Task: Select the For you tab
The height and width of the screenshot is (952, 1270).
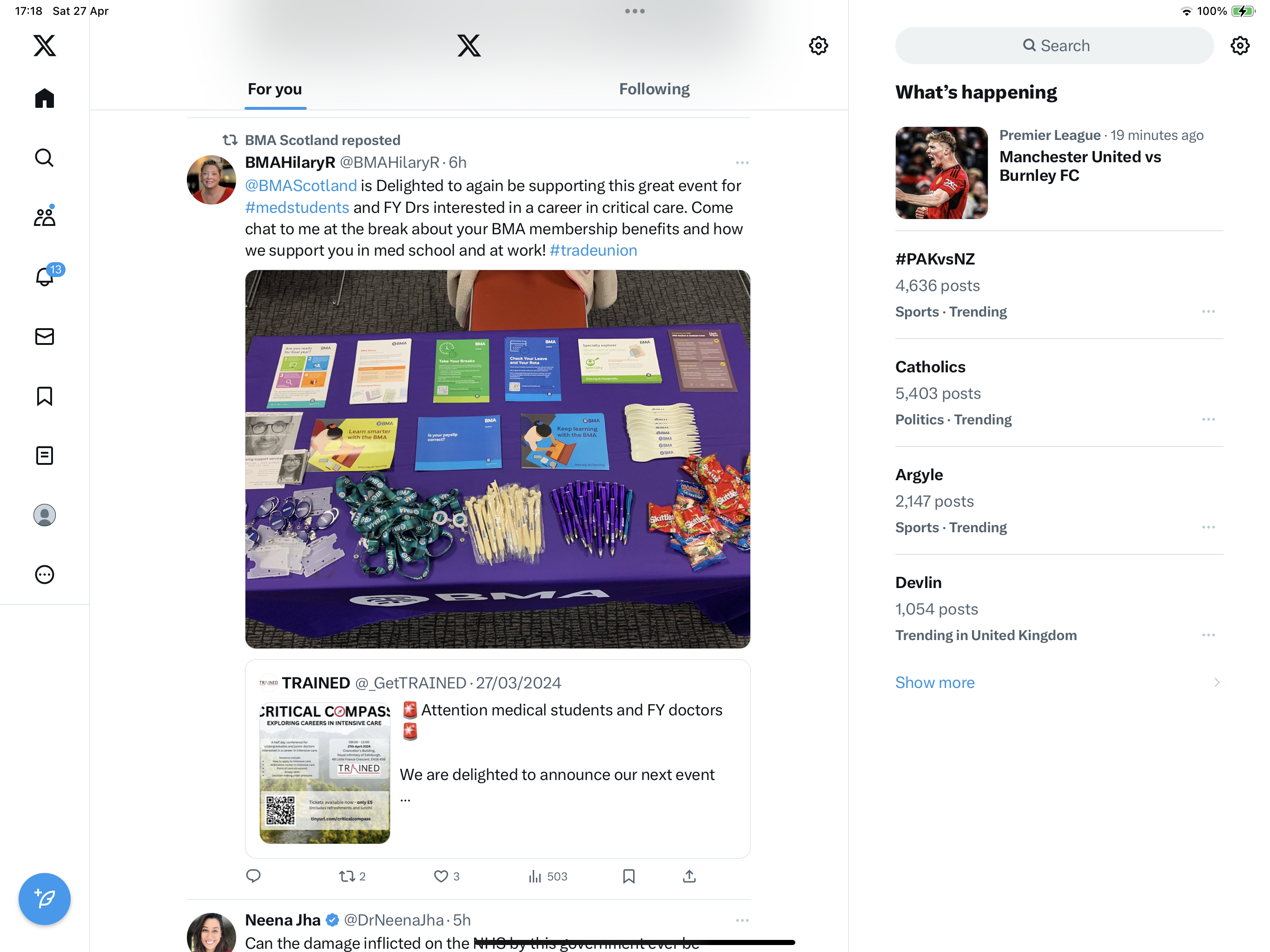Action: pos(274,89)
